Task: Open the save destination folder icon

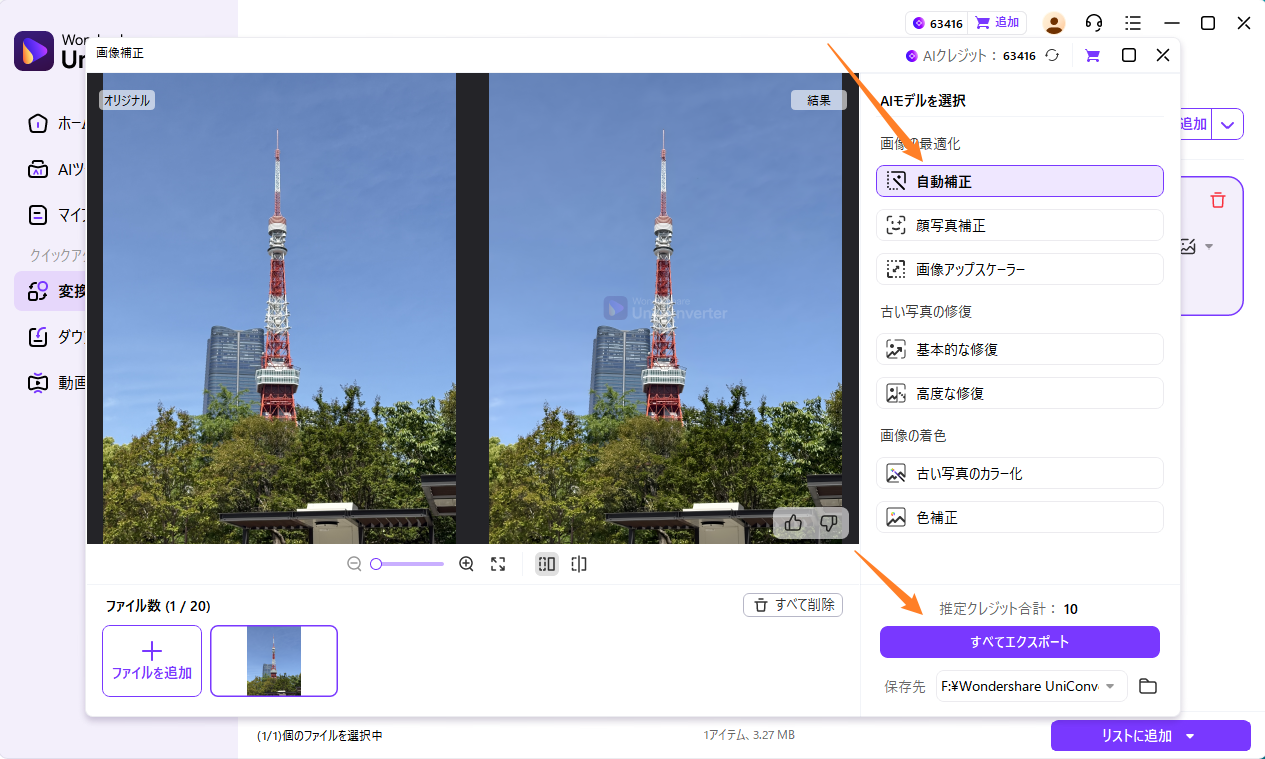Action: point(1147,686)
